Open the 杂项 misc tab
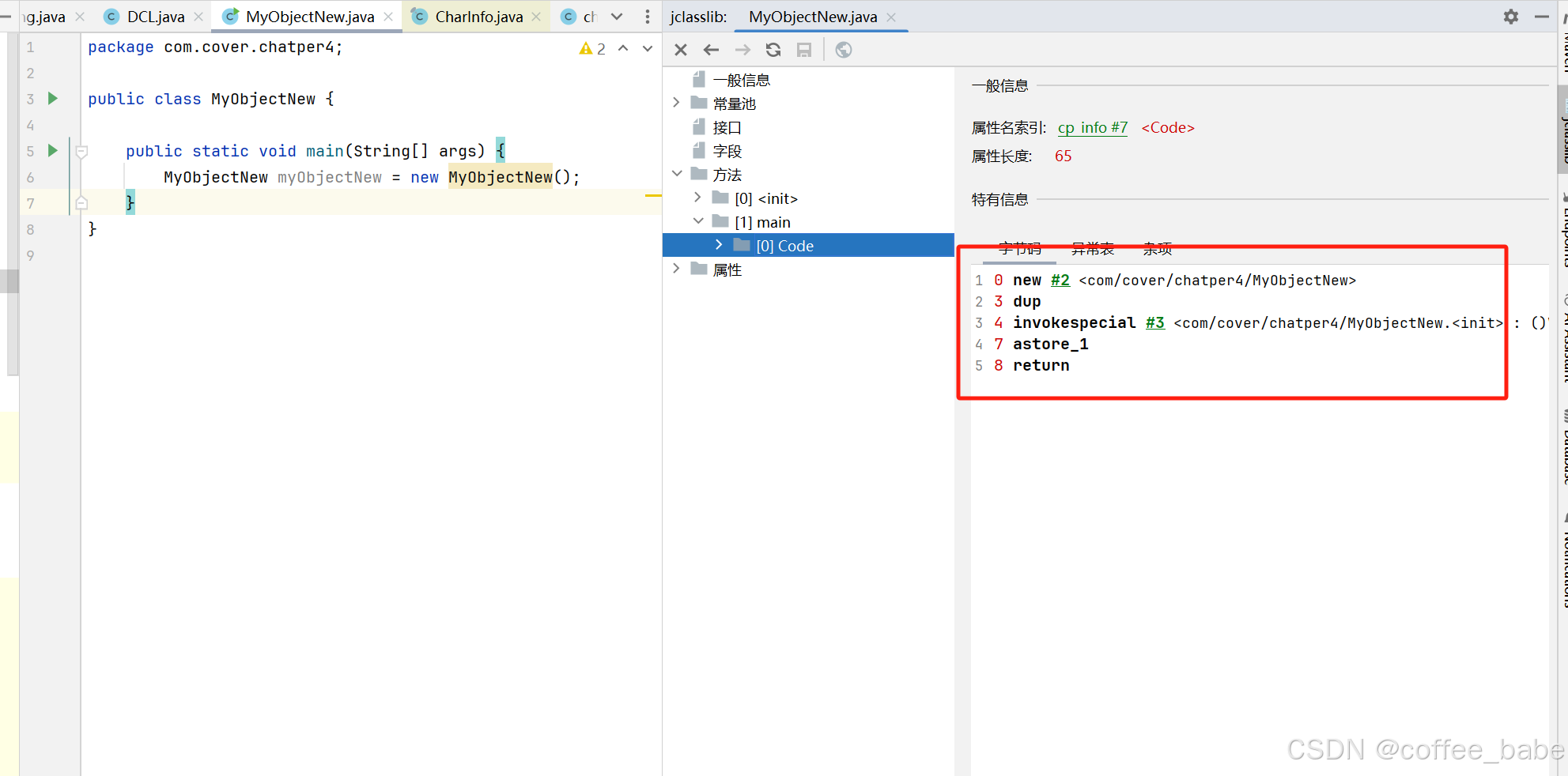 tap(1158, 249)
